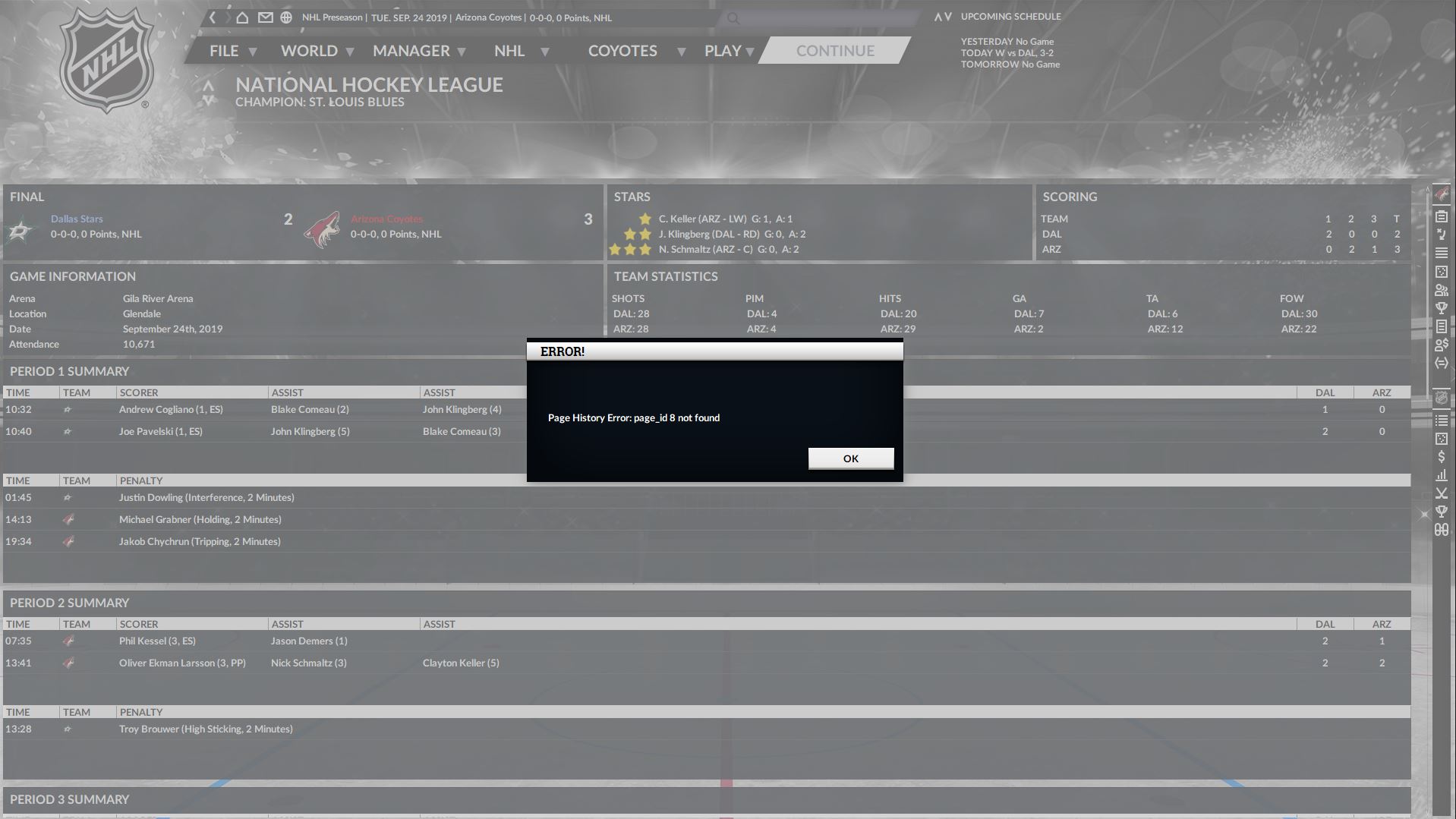Click up arrow beside National Hockey League title
The image size is (1456, 819).
pyautogui.click(x=208, y=85)
